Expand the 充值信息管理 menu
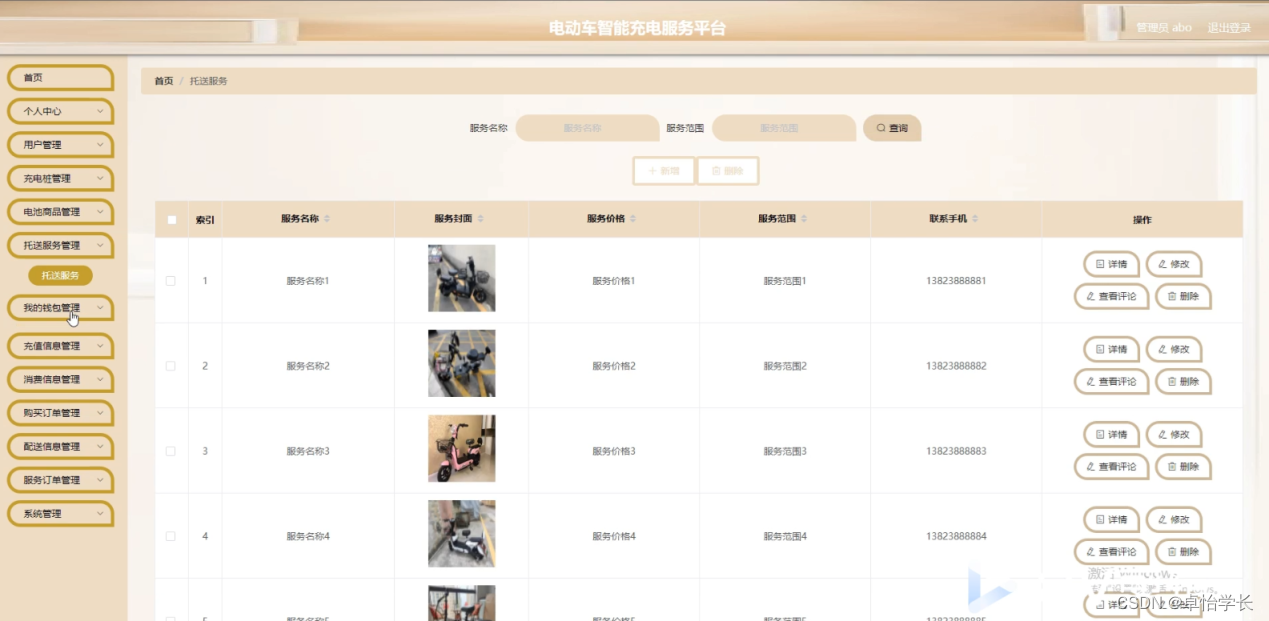The width and height of the screenshot is (1269, 621). coord(60,346)
